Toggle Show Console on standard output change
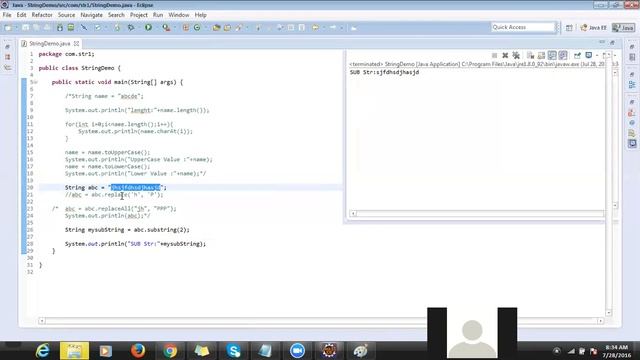The image size is (640, 360). click(x=552, y=56)
